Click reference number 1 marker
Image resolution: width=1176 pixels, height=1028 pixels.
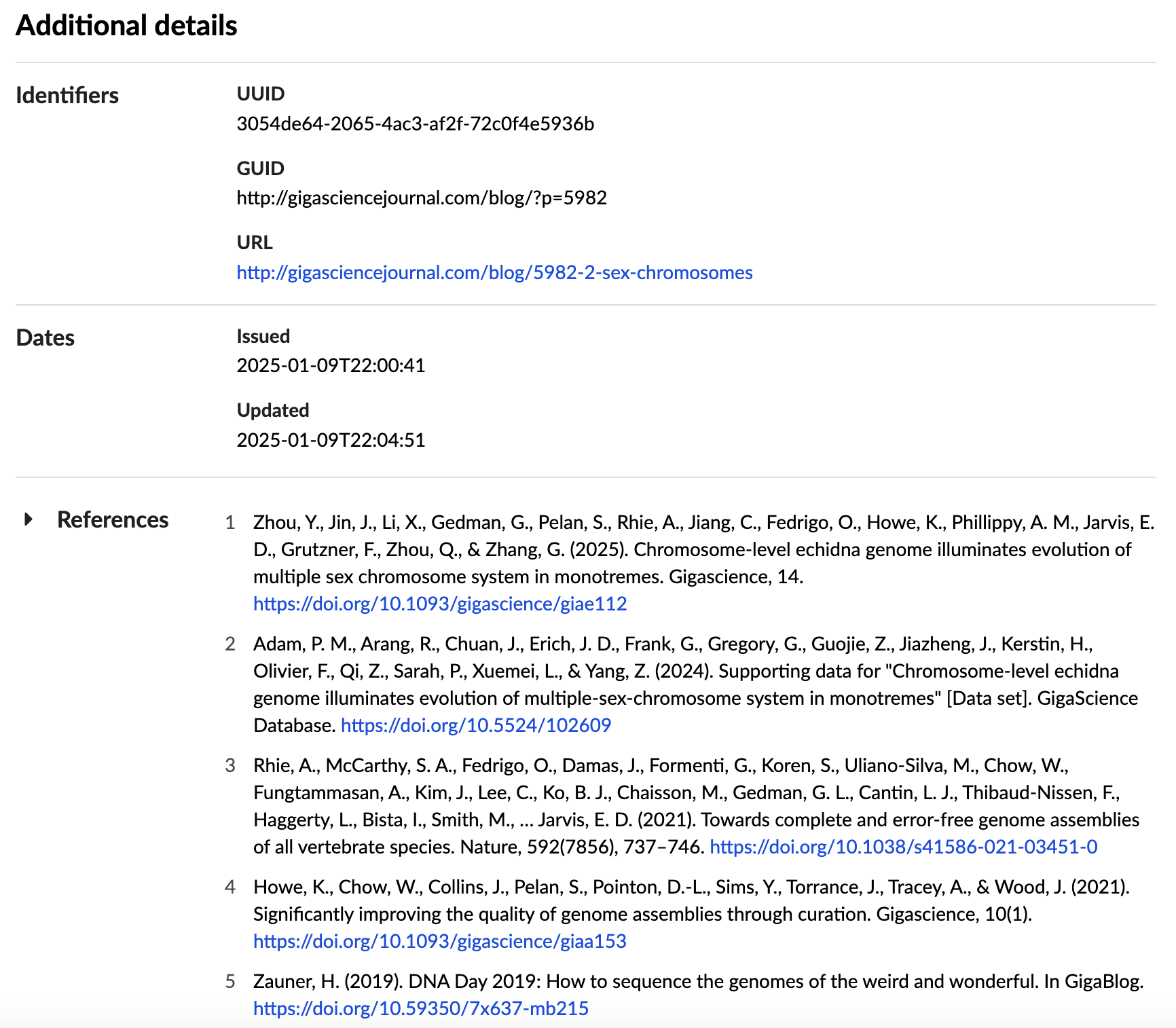[230, 522]
